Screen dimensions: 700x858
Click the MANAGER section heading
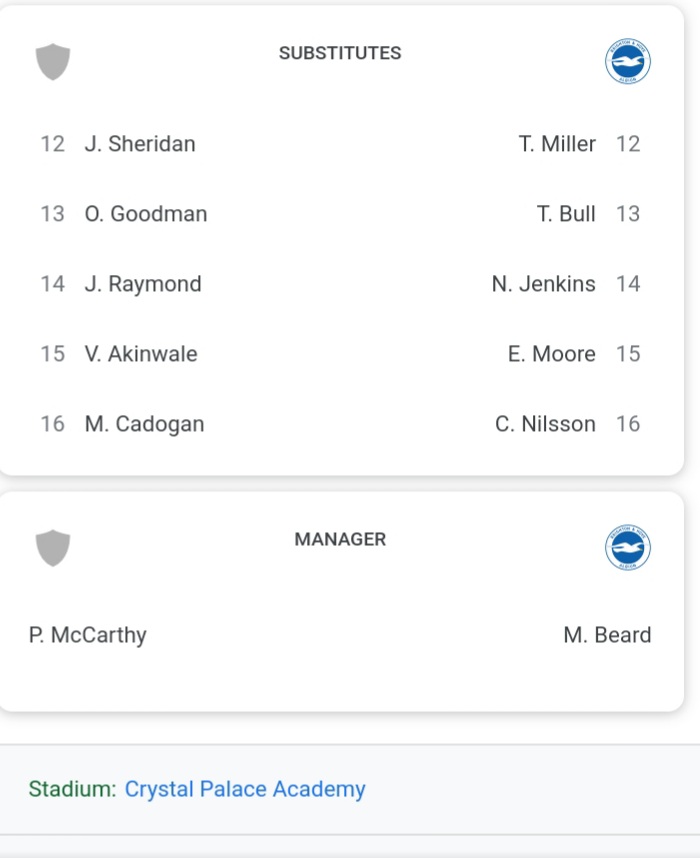(340, 540)
